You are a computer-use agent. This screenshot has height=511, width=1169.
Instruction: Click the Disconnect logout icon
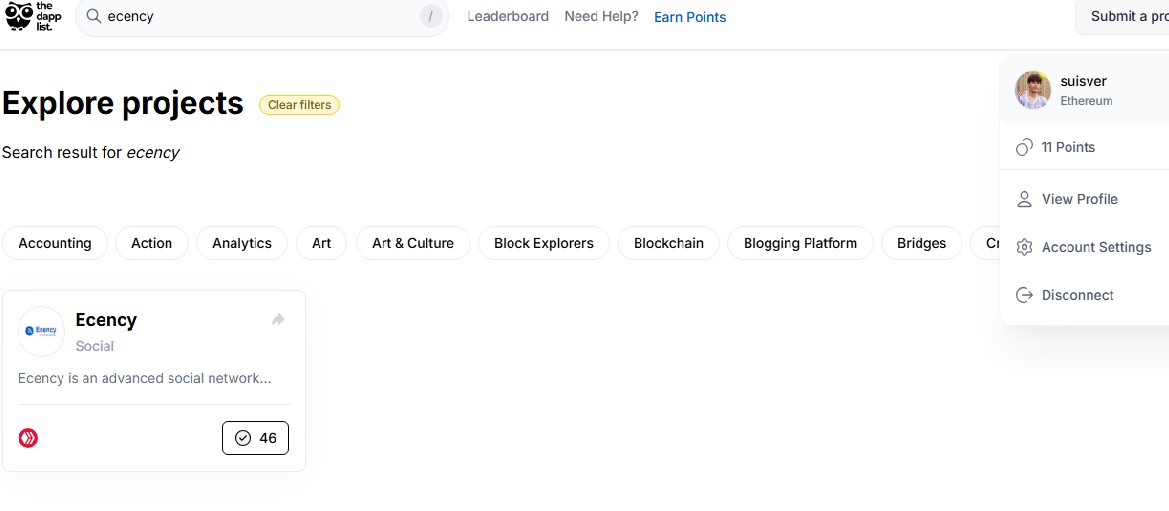[x=1024, y=295]
